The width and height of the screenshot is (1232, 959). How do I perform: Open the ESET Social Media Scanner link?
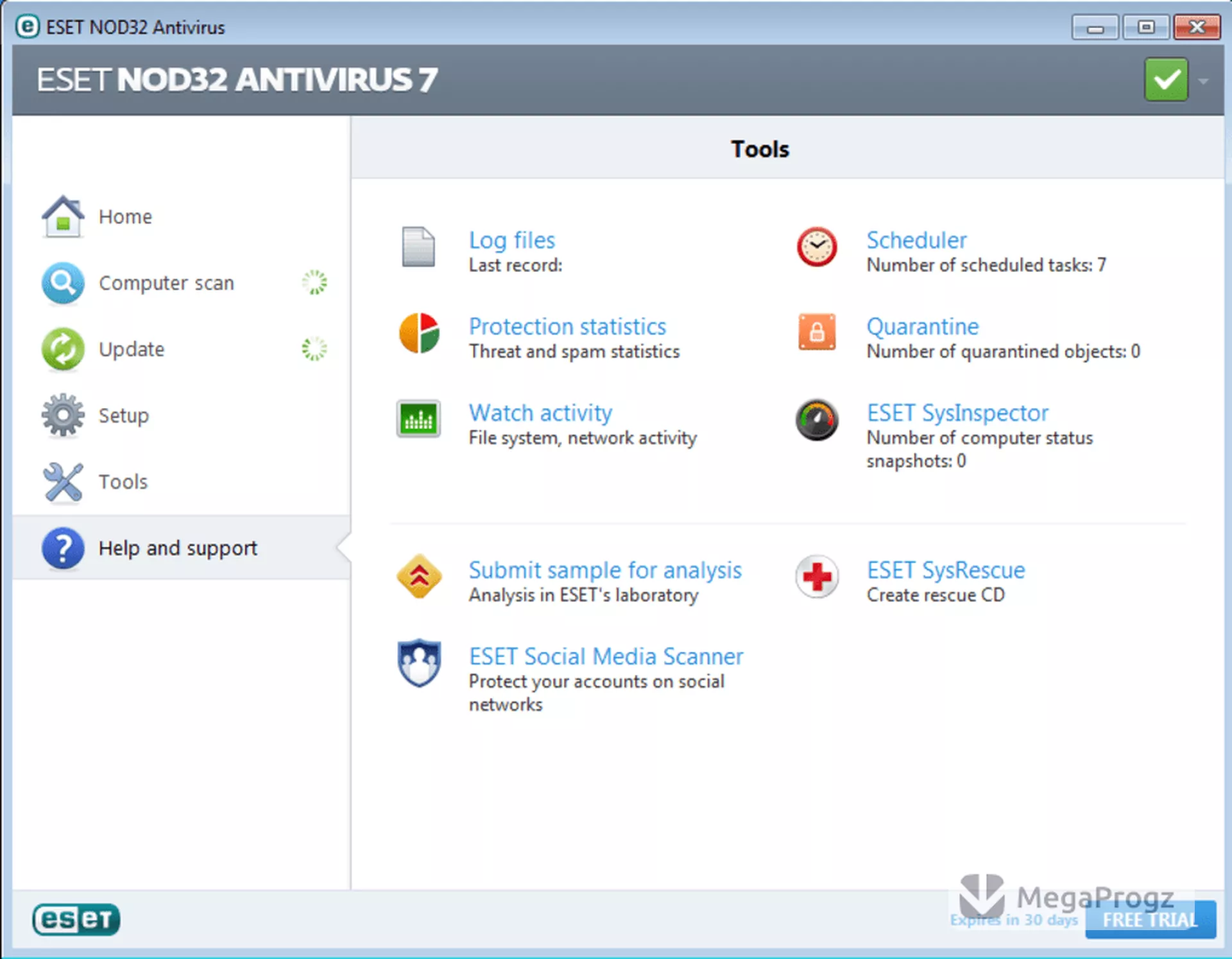[x=606, y=657]
